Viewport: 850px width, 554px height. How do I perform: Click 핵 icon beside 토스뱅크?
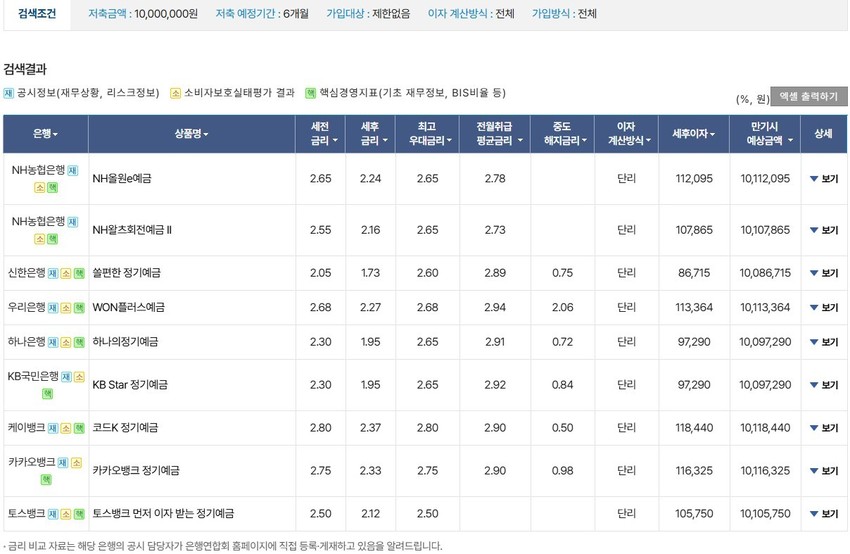(79, 514)
